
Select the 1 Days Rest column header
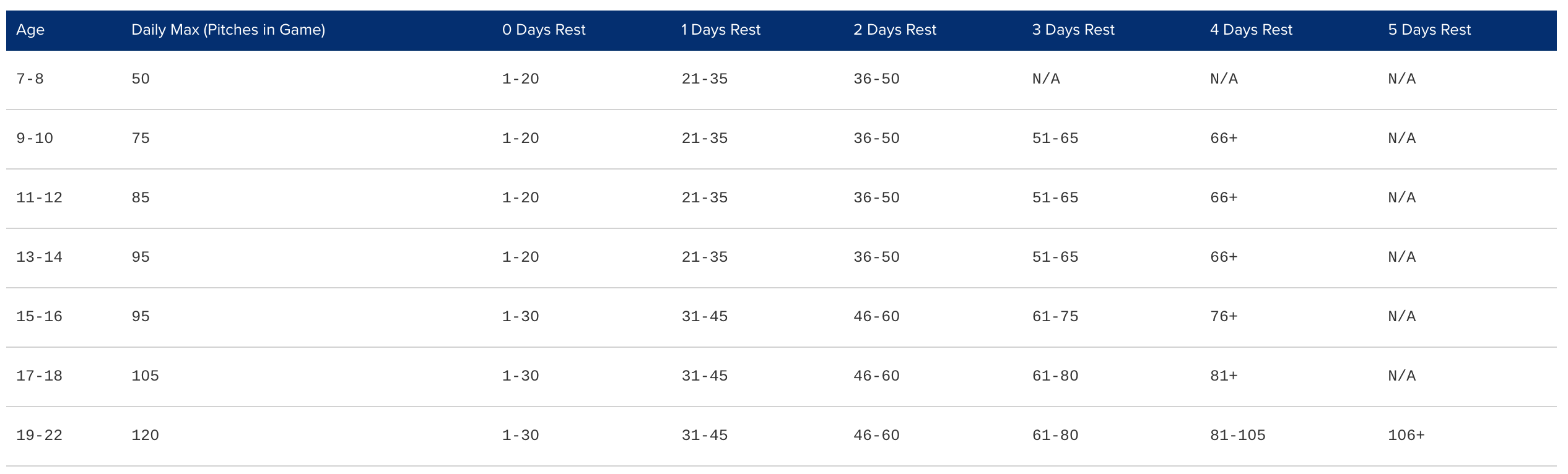tap(720, 30)
